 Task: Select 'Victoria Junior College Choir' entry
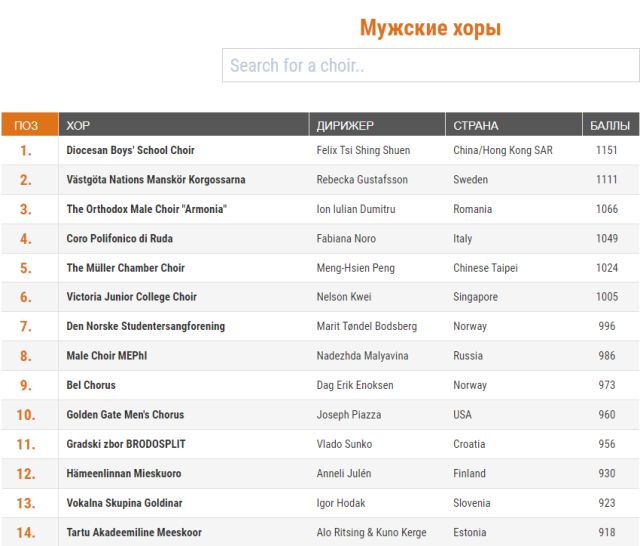click(x=131, y=297)
